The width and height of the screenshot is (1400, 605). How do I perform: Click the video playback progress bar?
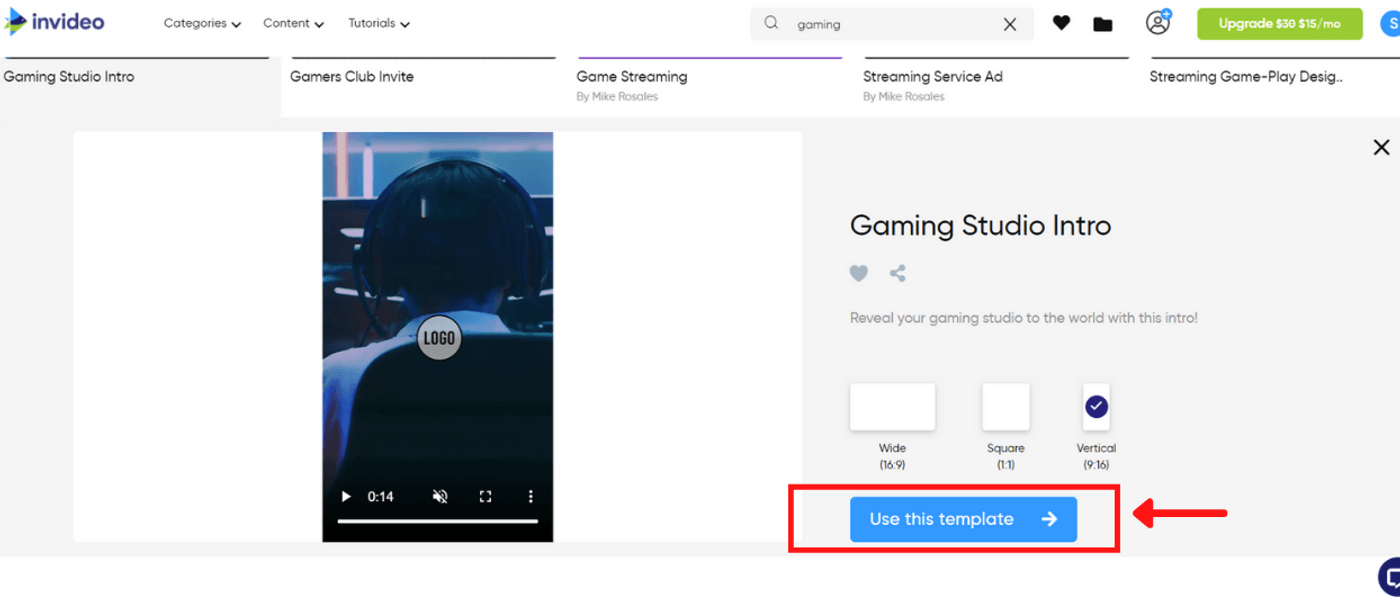click(438, 520)
